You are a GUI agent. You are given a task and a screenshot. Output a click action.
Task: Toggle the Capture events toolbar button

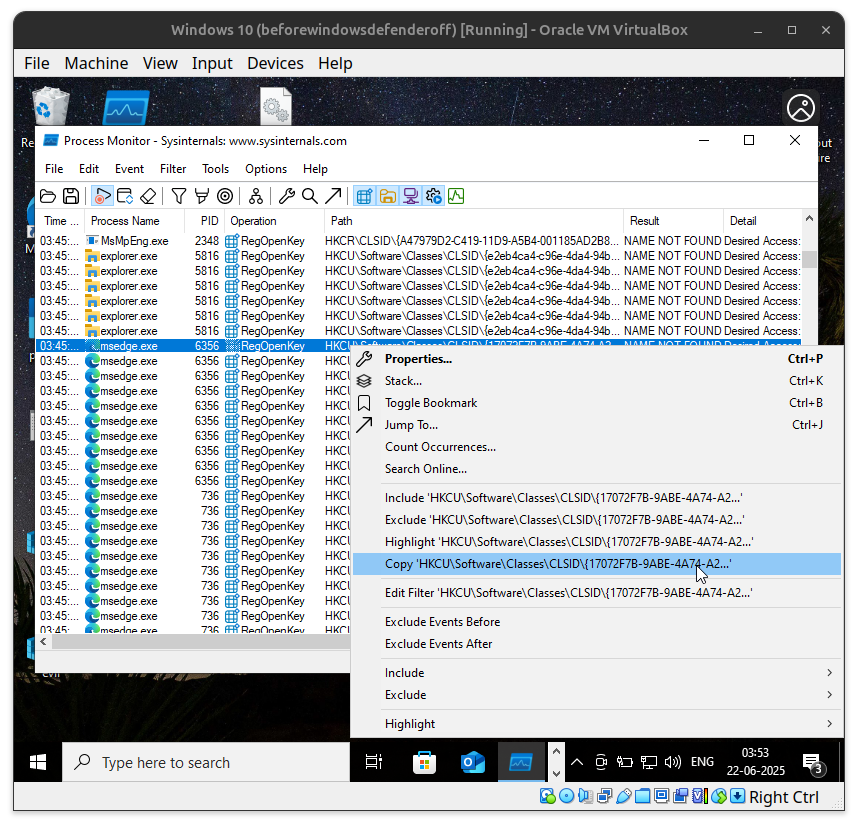[x=102, y=196]
